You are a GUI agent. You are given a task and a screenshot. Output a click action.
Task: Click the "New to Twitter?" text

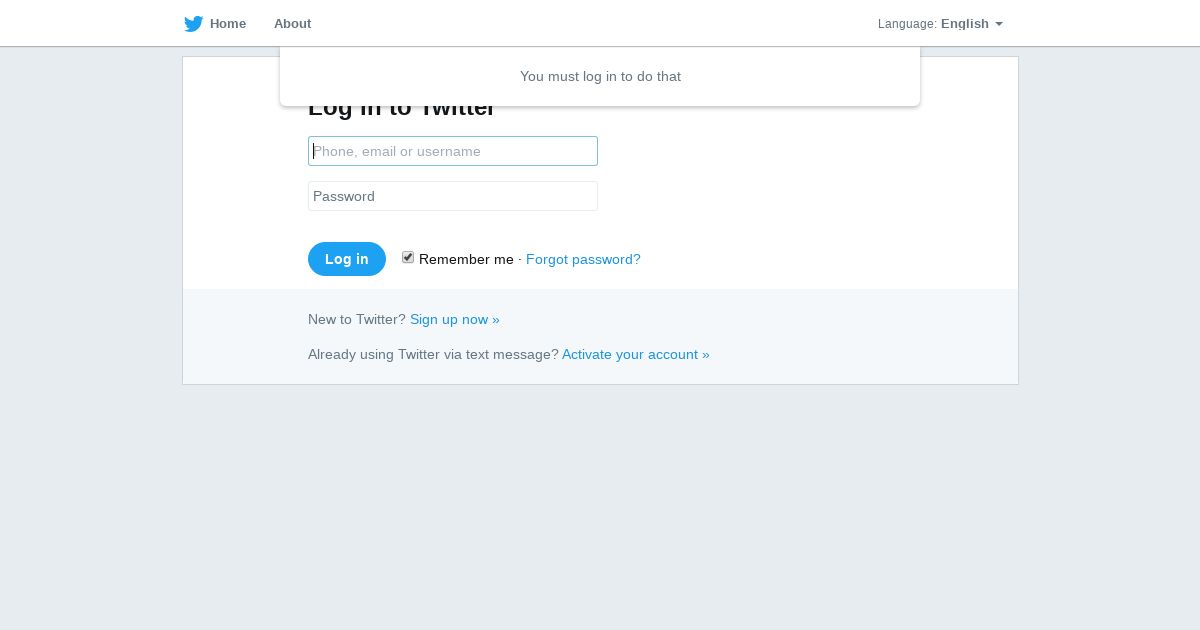[357, 319]
